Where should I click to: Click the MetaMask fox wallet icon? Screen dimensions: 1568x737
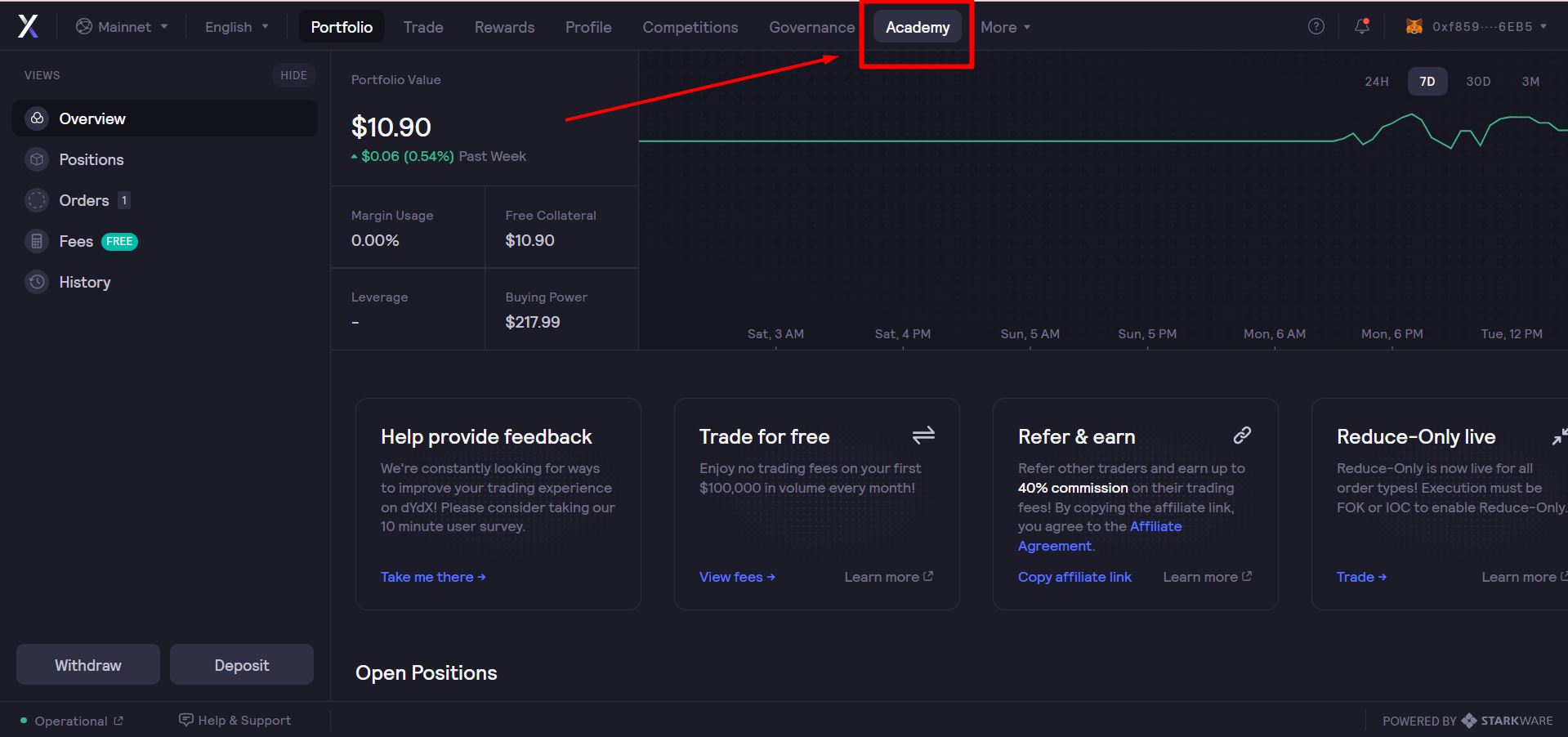click(1414, 26)
